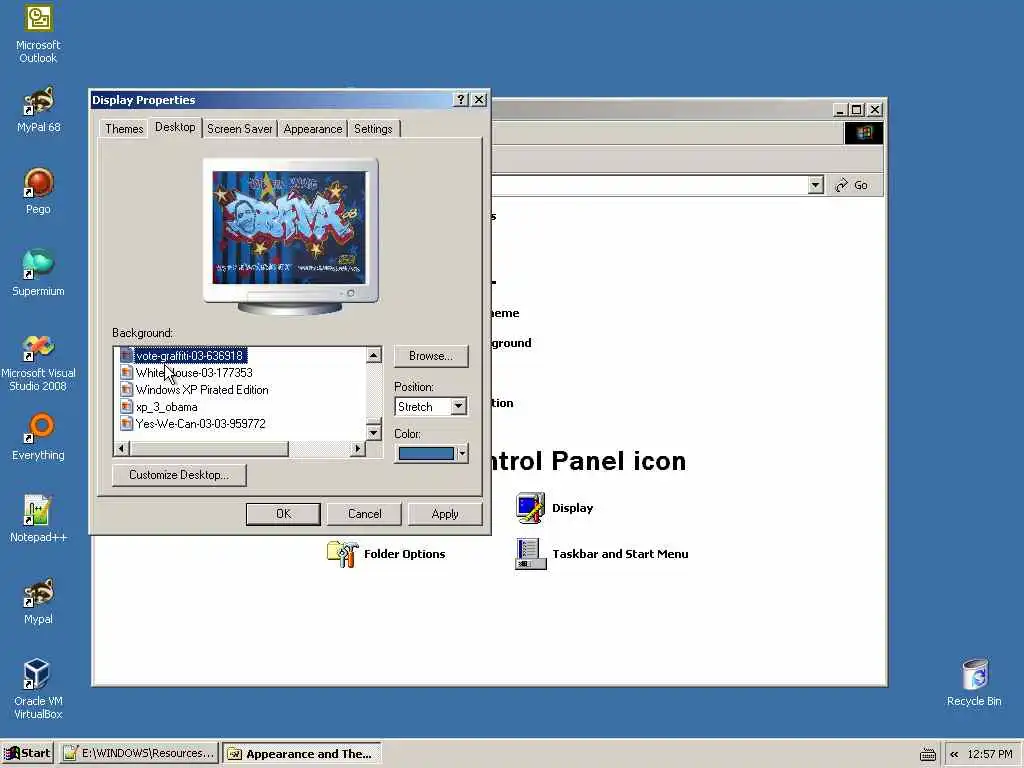Select Yes-We-Can-03-03-959772 background
The height and width of the screenshot is (768, 1024).
tap(200, 424)
